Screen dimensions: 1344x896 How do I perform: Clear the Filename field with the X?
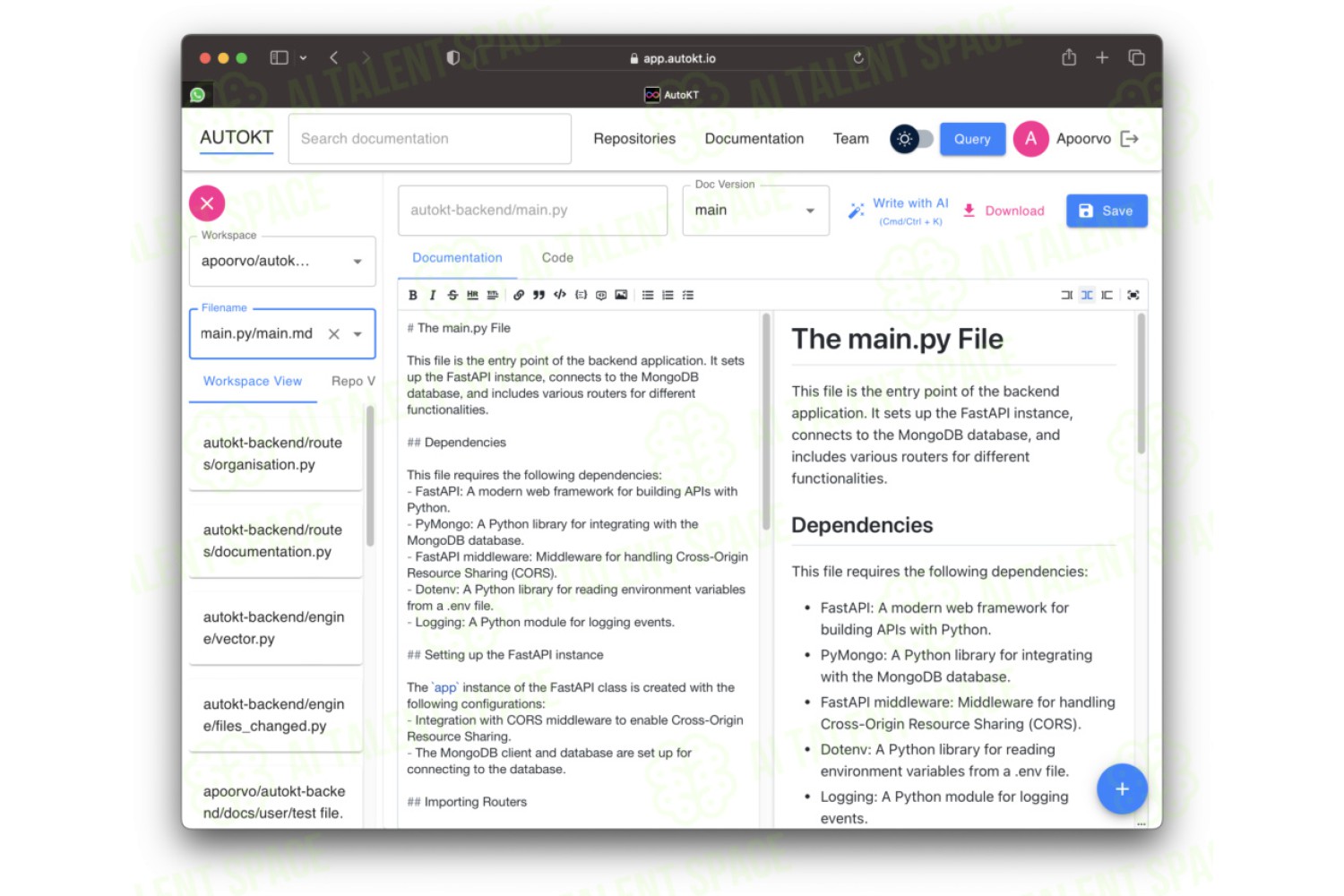click(x=333, y=333)
